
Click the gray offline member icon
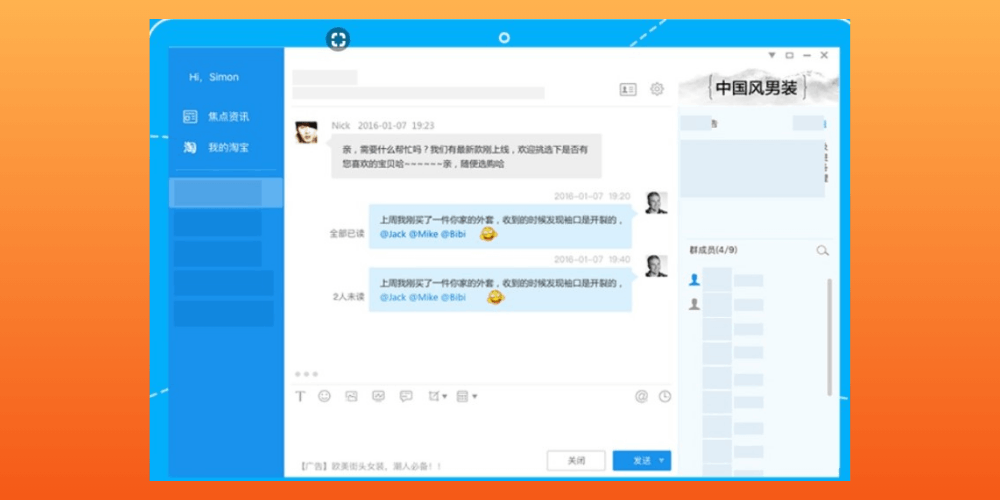[695, 304]
